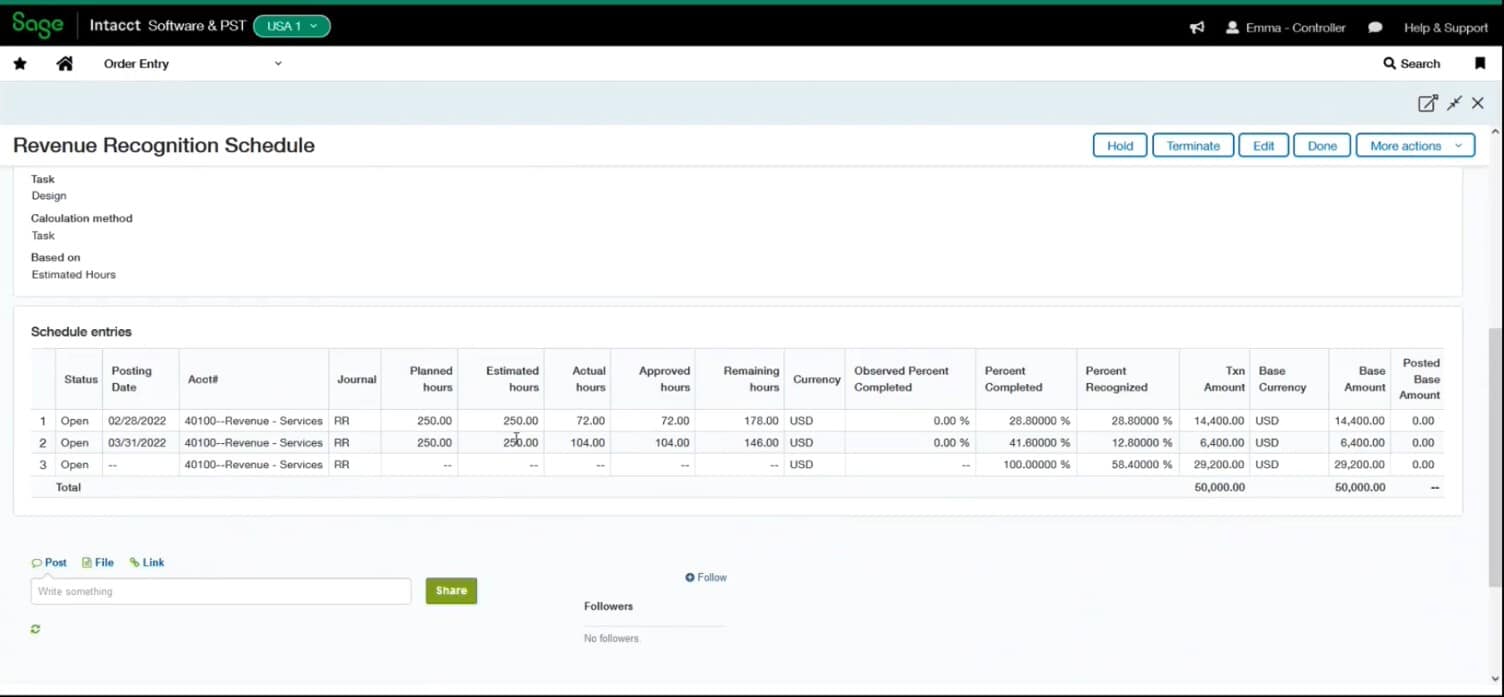The image size is (1504, 697).
Task: Click the Schedule entries section heading
Action: coord(81,332)
